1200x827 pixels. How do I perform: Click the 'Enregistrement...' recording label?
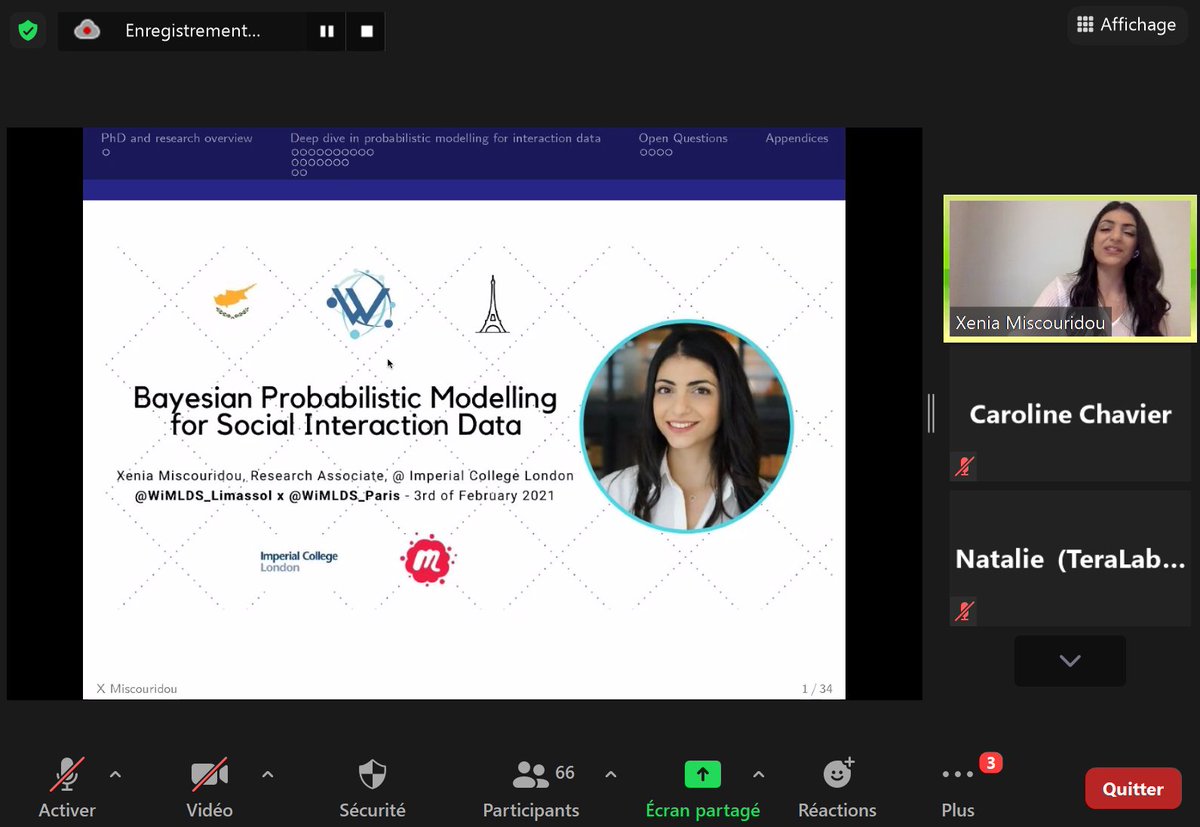pyautogui.click(x=192, y=31)
